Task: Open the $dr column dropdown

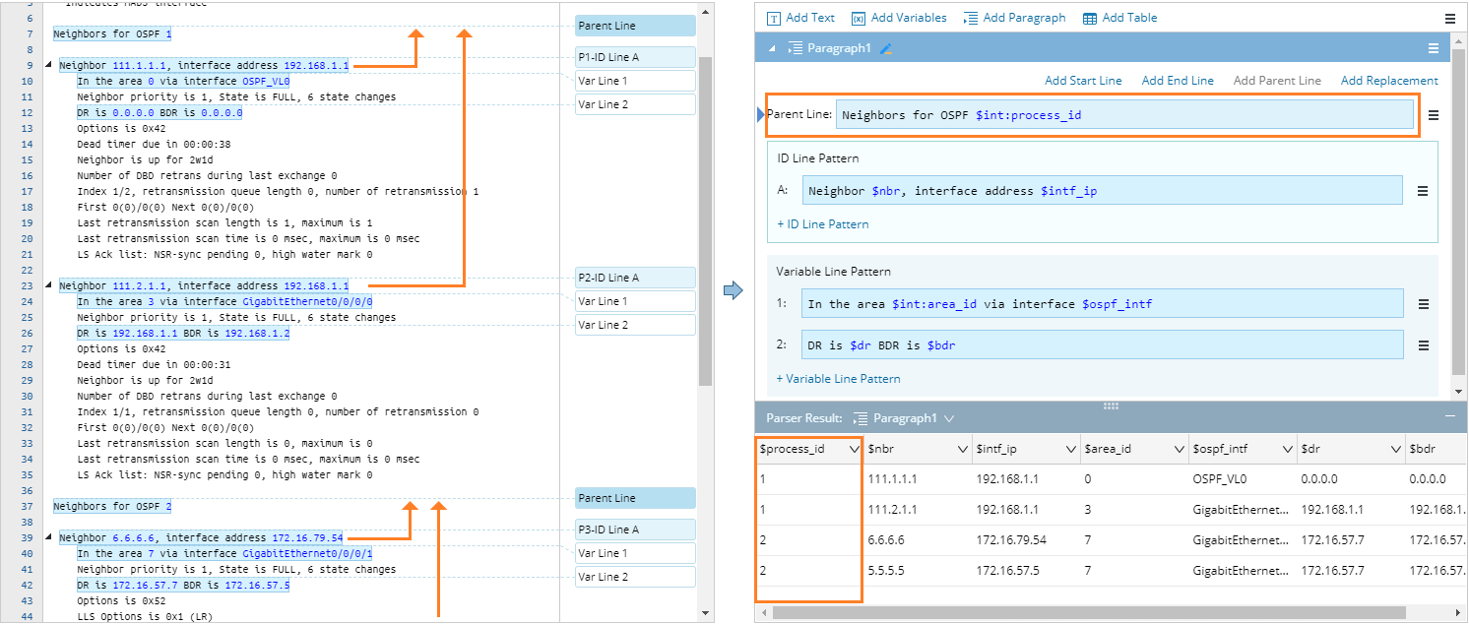Action: point(1395,450)
